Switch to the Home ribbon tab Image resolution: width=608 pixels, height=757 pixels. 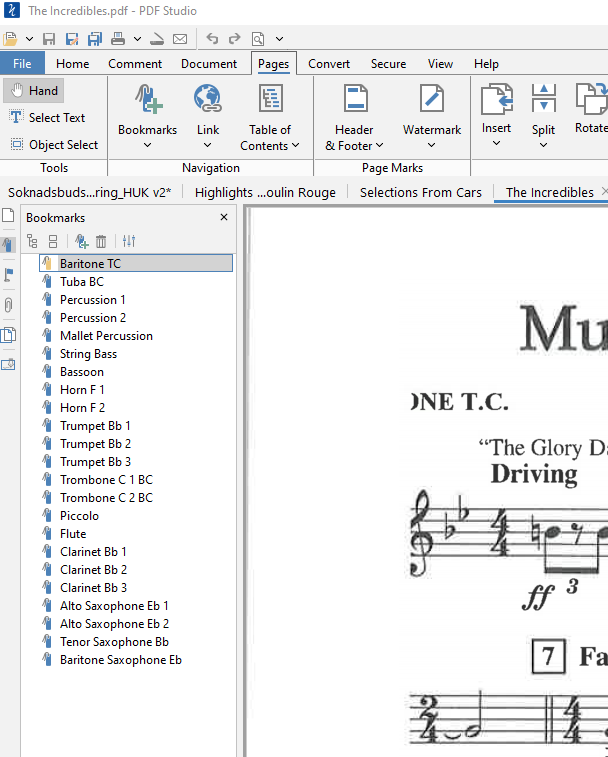click(x=72, y=64)
